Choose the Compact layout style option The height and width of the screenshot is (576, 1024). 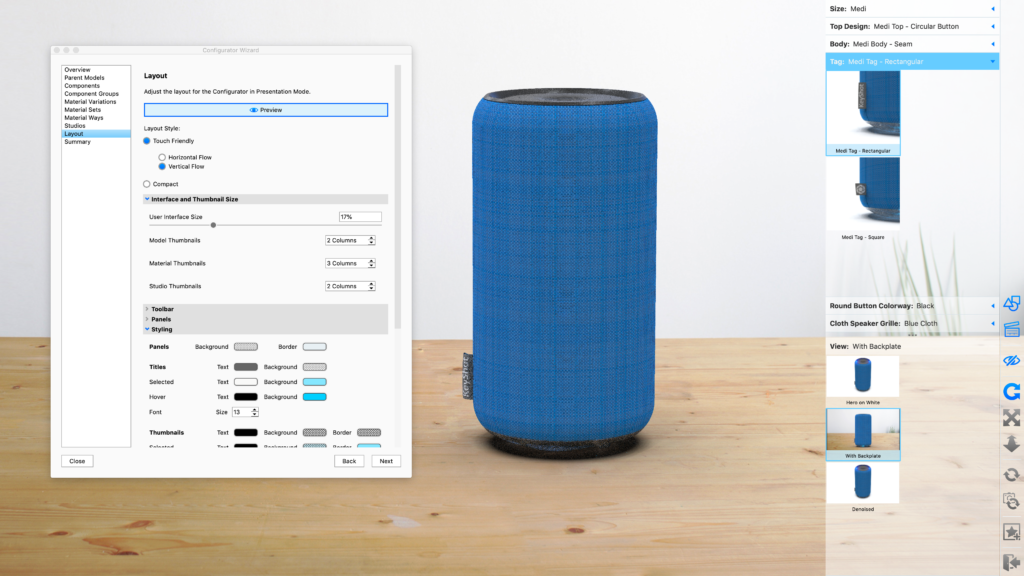[147, 184]
